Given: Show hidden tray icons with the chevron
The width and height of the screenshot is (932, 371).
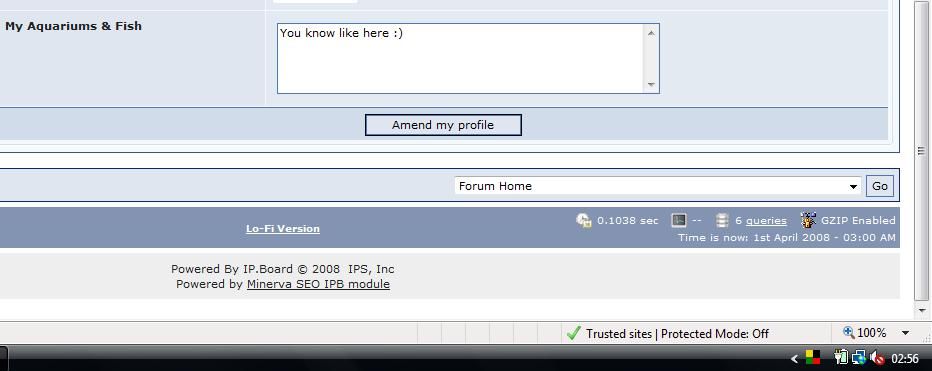Looking at the screenshot, I should [794, 359].
